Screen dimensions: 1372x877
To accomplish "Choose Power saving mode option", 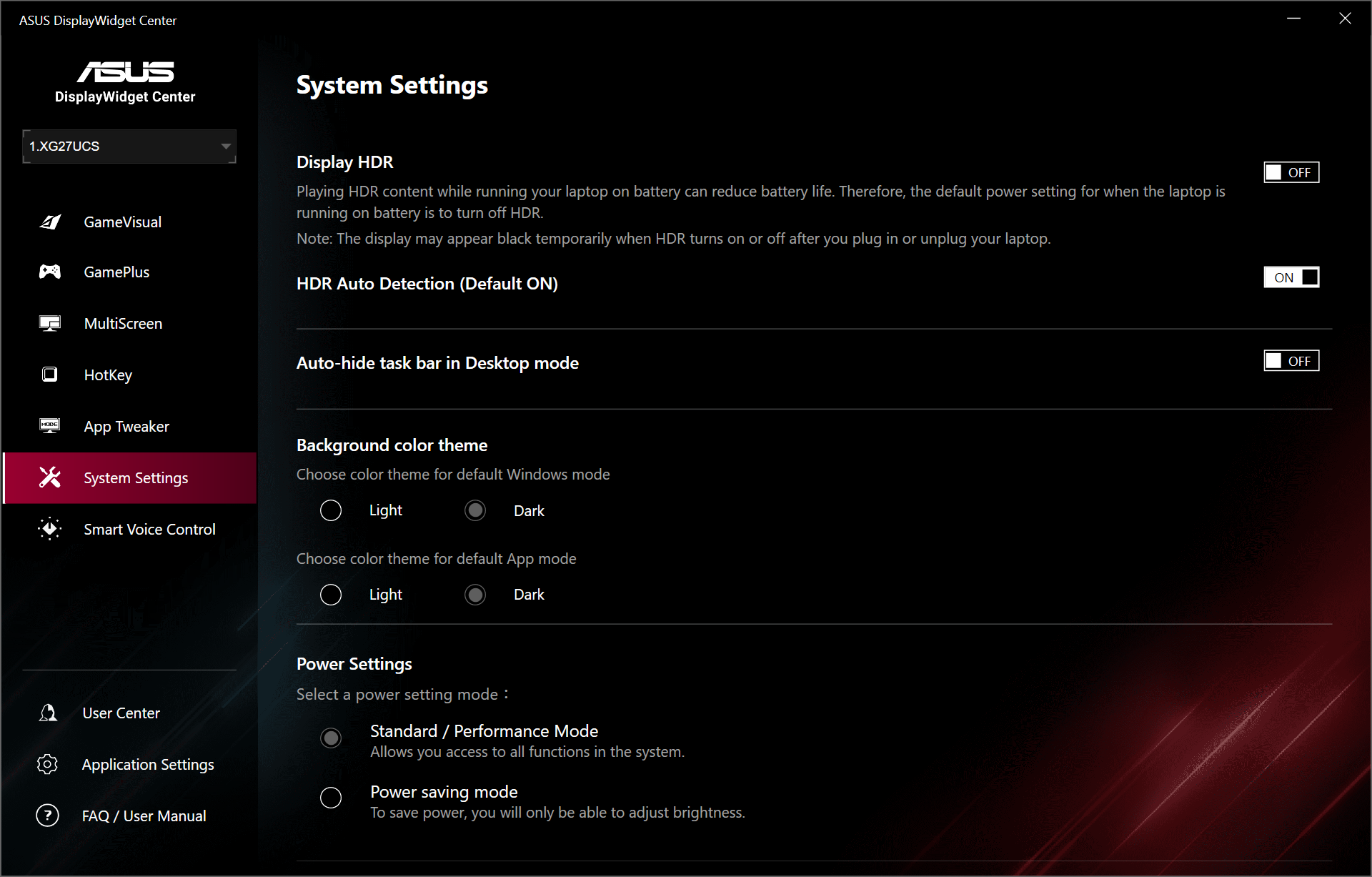I will point(331,798).
